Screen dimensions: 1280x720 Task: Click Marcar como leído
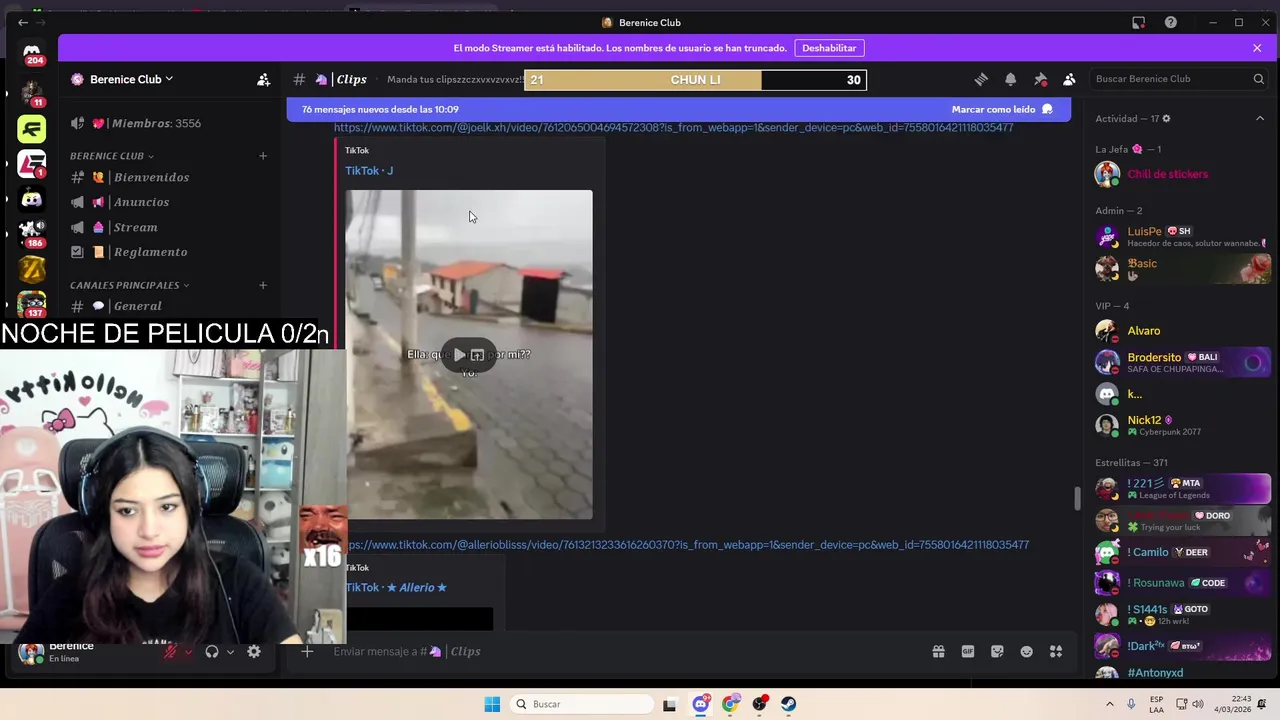(1002, 109)
